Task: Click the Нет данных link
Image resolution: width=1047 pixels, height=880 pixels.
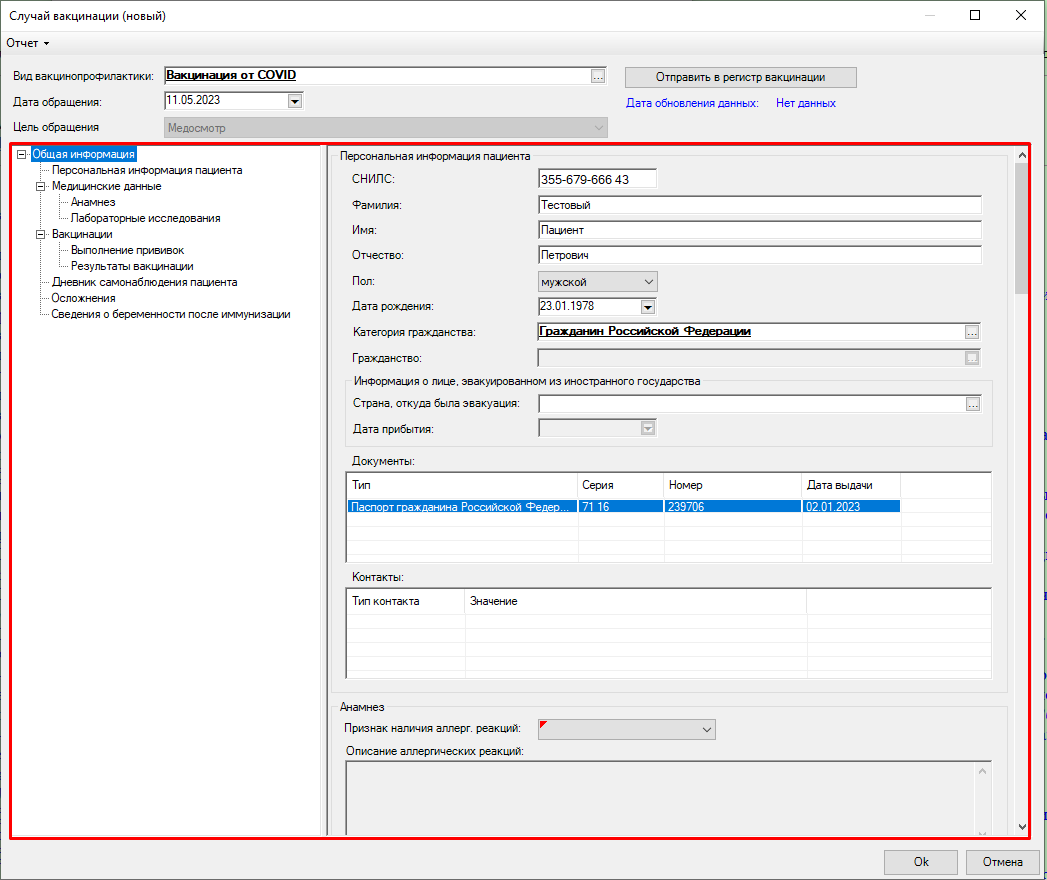Action: 805,103
